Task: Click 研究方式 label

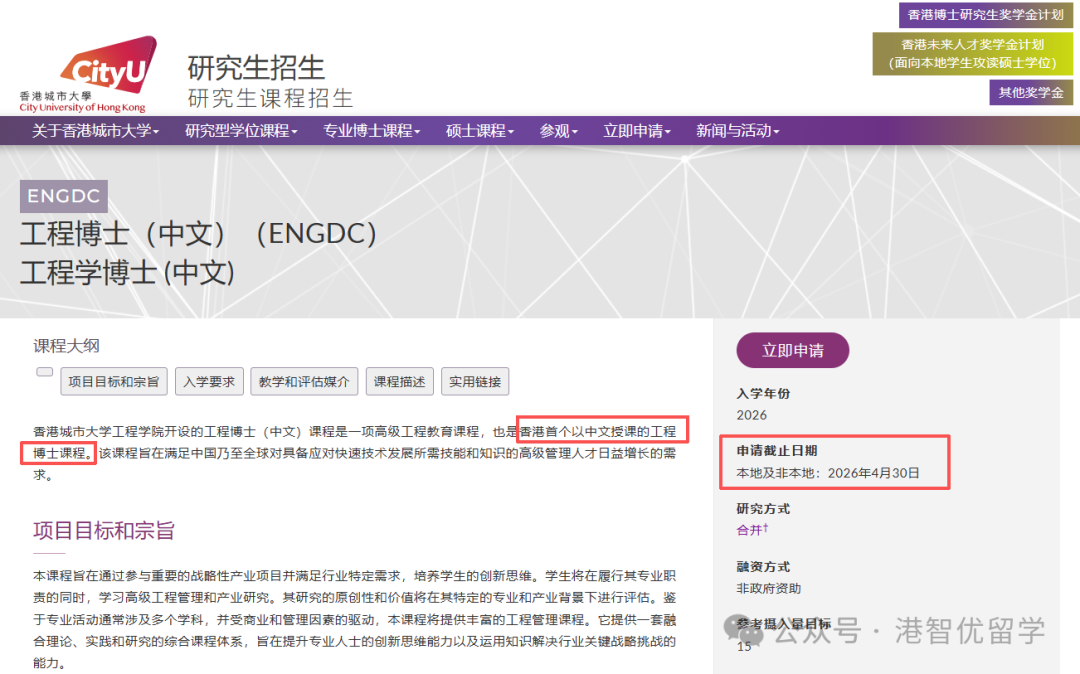Action: 763,509
